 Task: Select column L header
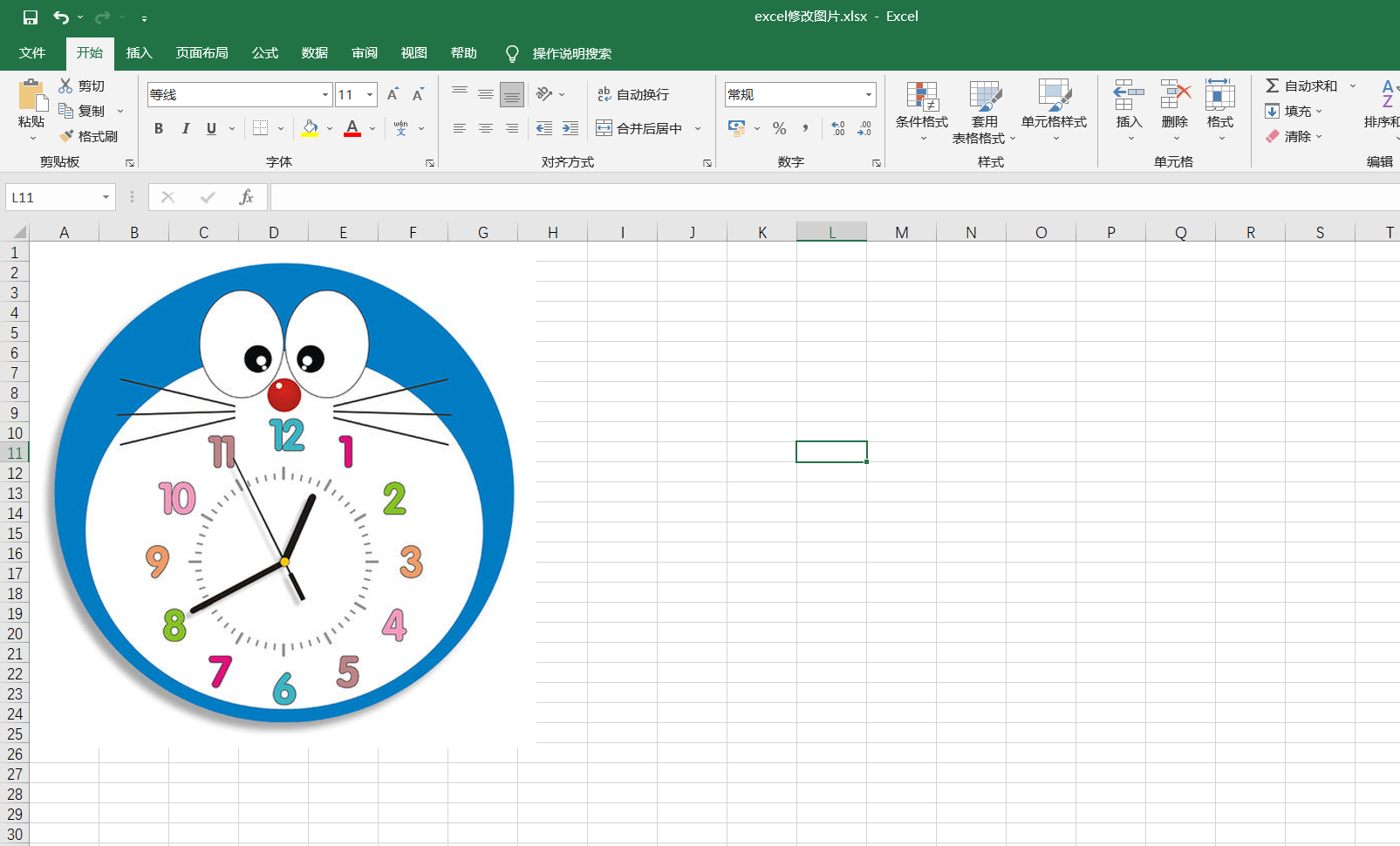(831, 232)
